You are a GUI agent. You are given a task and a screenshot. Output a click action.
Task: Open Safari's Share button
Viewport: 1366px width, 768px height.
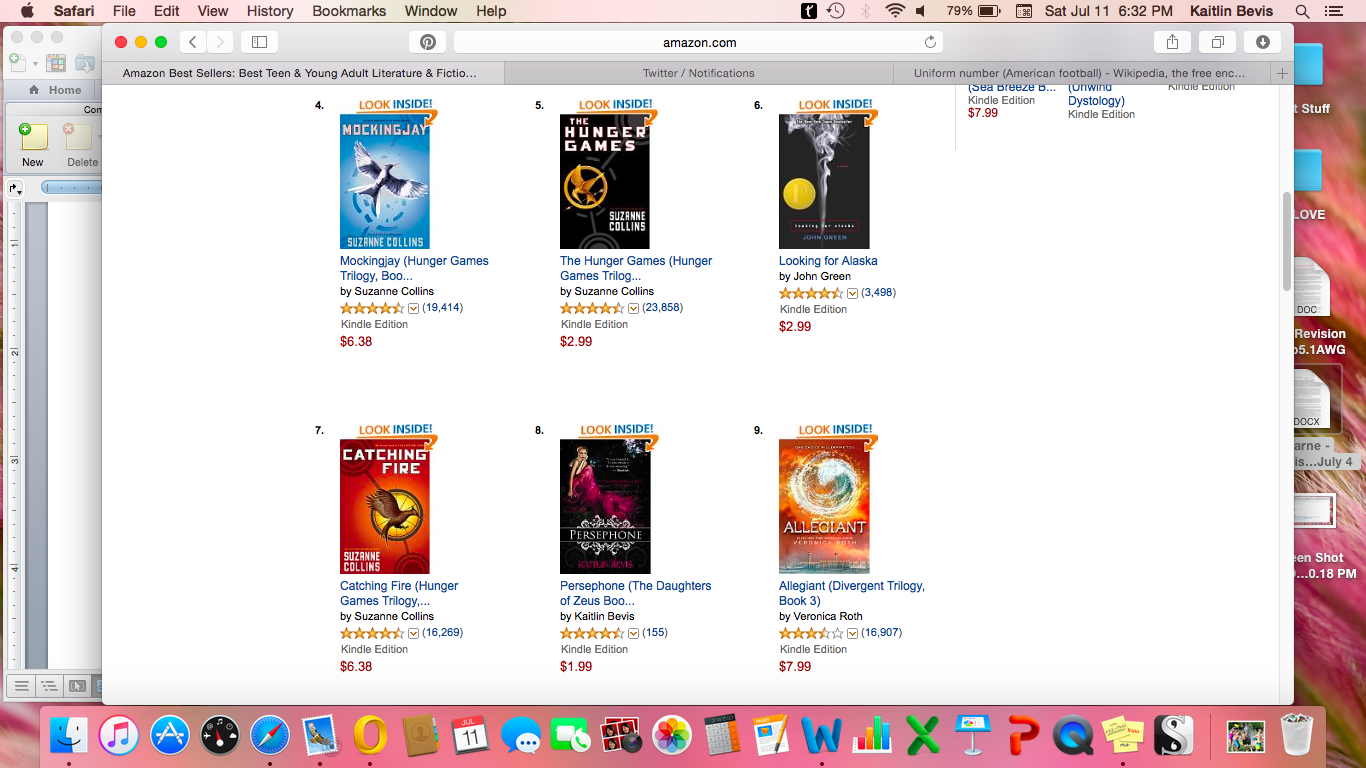[1172, 42]
